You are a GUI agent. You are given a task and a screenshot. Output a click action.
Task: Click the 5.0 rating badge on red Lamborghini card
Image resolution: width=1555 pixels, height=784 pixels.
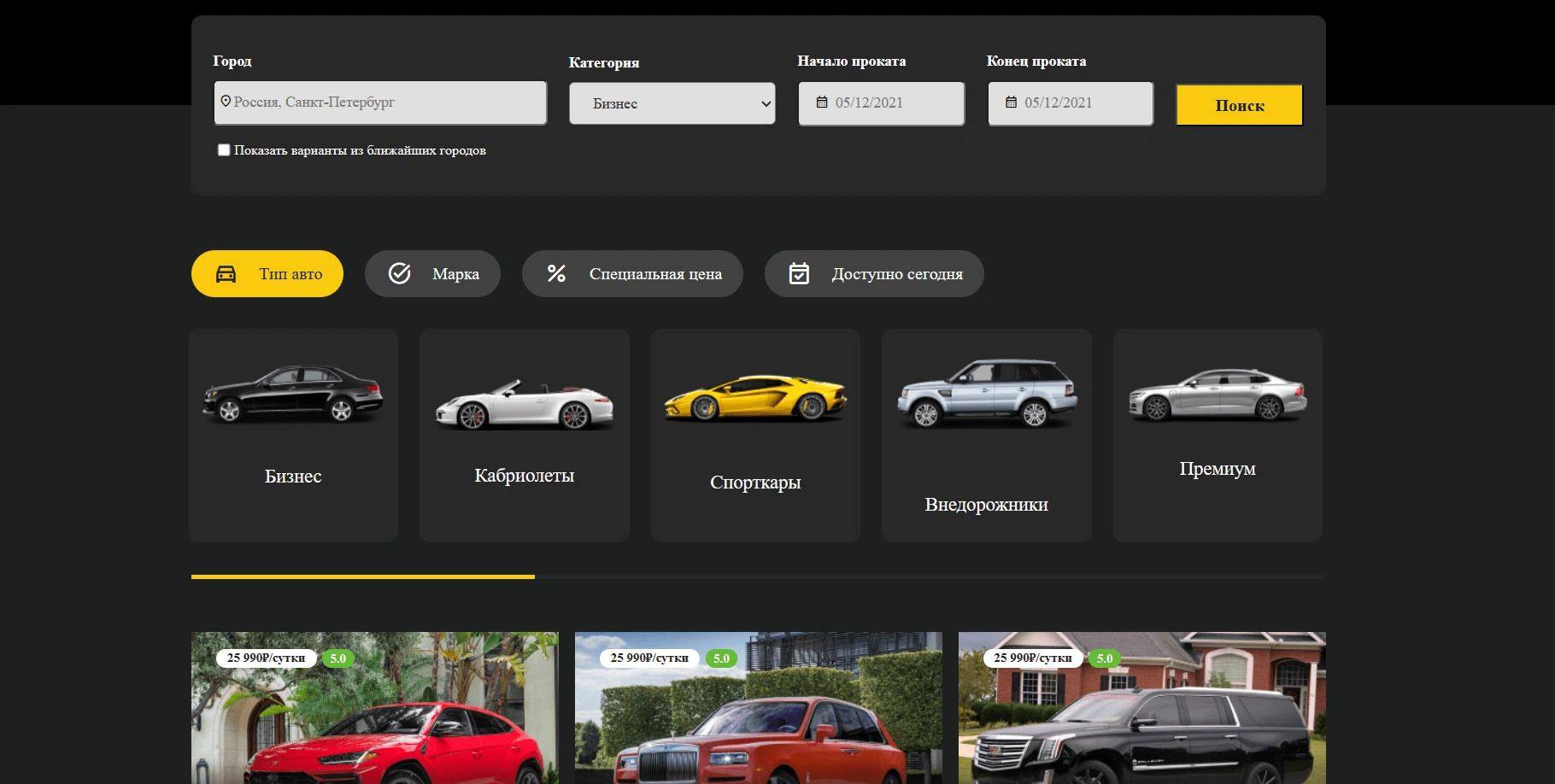pyautogui.click(x=338, y=658)
